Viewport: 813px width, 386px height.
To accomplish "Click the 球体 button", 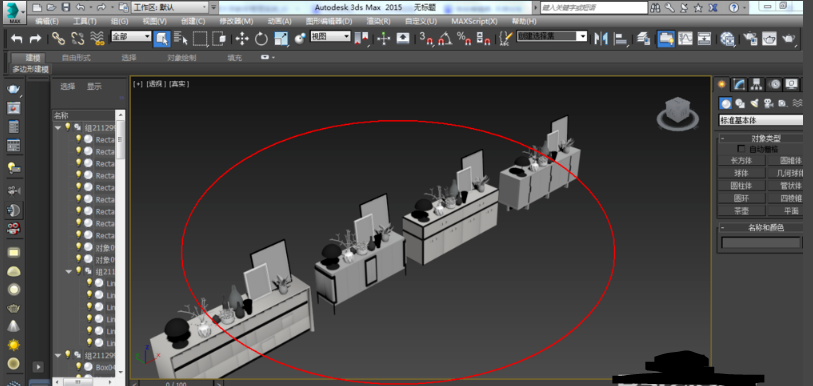I will [740, 173].
